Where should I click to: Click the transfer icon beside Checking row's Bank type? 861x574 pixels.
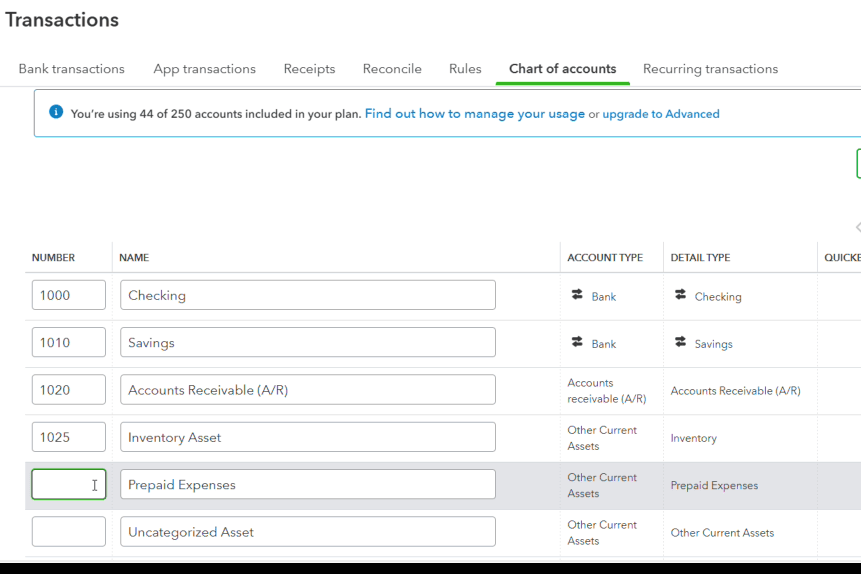pos(577,295)
